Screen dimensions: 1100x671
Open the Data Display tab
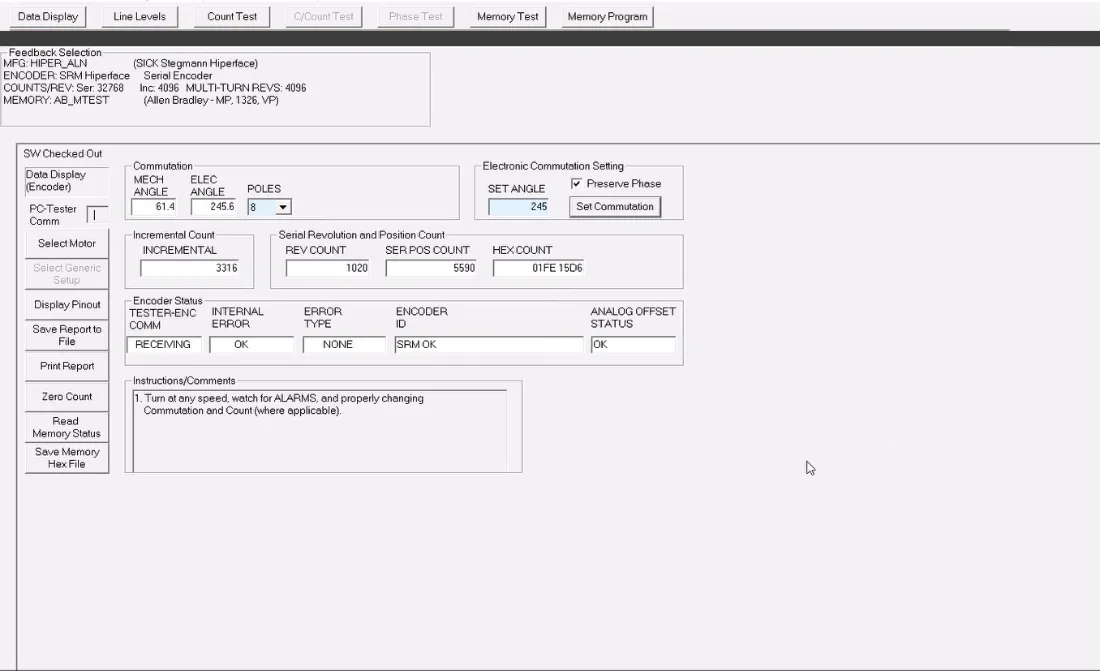click(x=48, y=16)
